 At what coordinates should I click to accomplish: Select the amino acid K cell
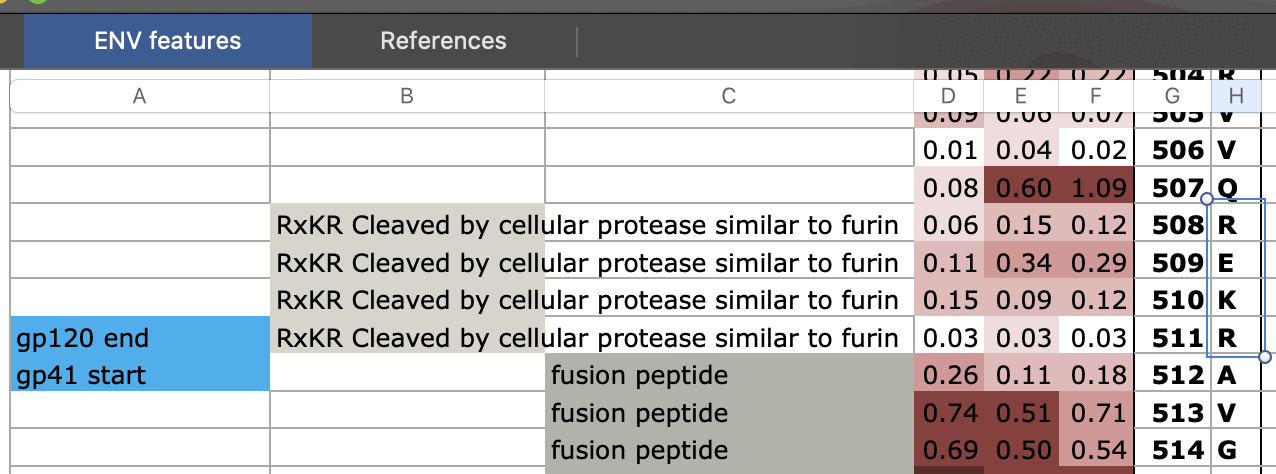click(1236, 300)
